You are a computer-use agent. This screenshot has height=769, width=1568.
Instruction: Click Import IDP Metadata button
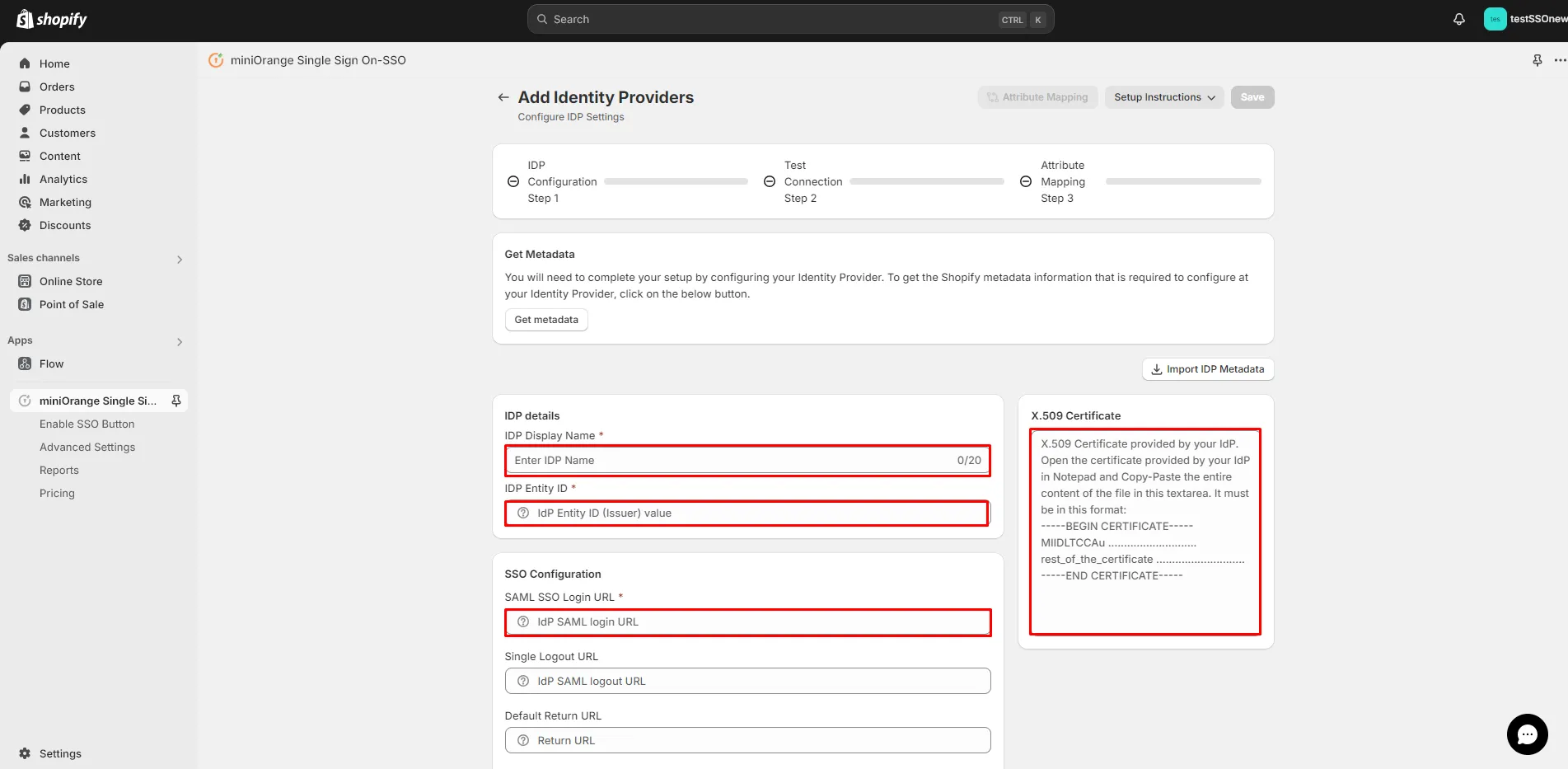(1208, 369)
